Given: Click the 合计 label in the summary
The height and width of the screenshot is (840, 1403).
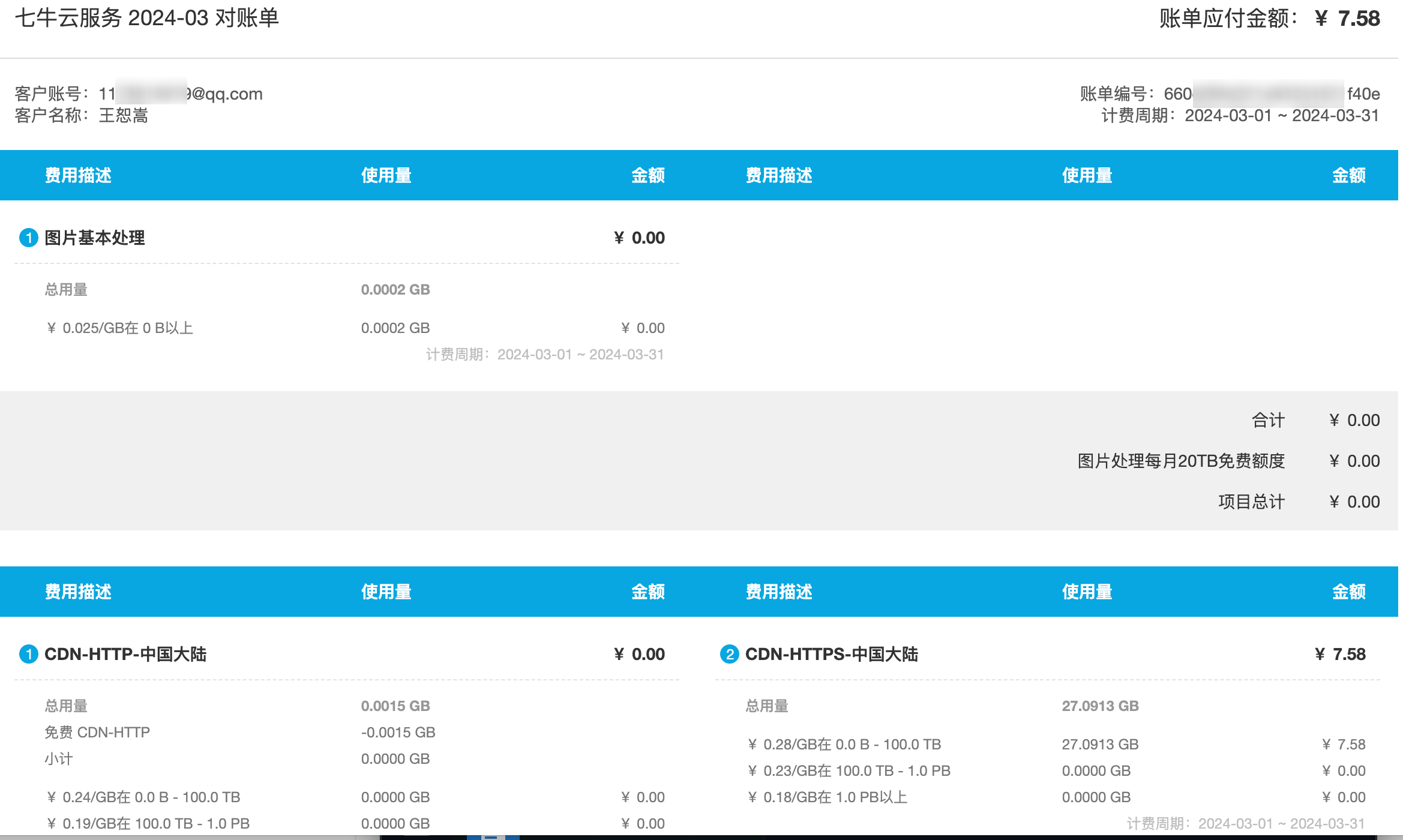Looking at the screenshot, I should pyautogui.click(x=1268, y=420).
